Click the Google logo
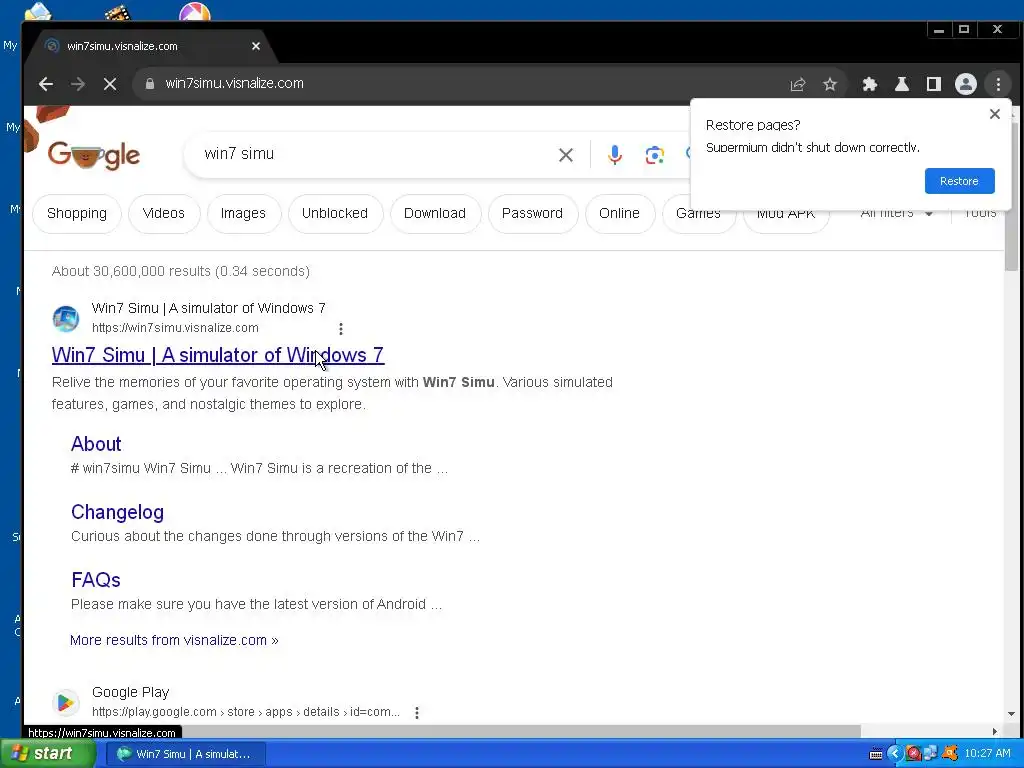This screenshot has height=768, width=1024. point(93,155)
